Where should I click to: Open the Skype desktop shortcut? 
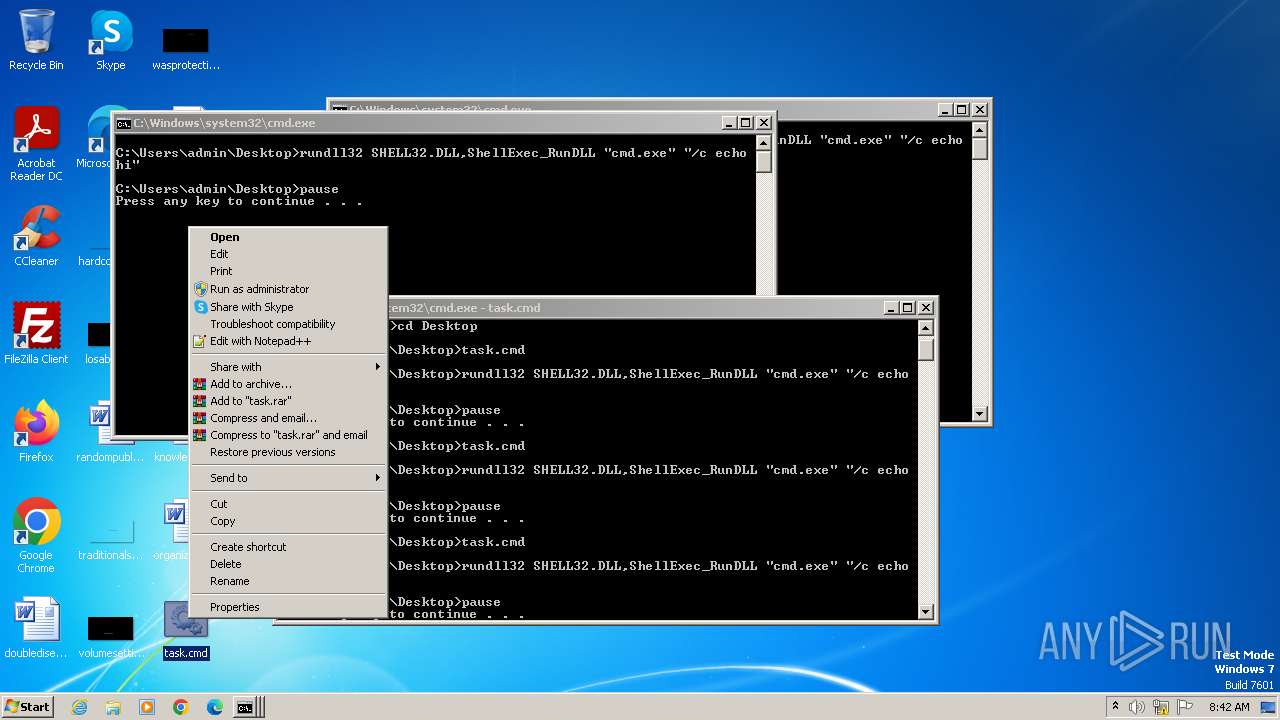[110, 41]
